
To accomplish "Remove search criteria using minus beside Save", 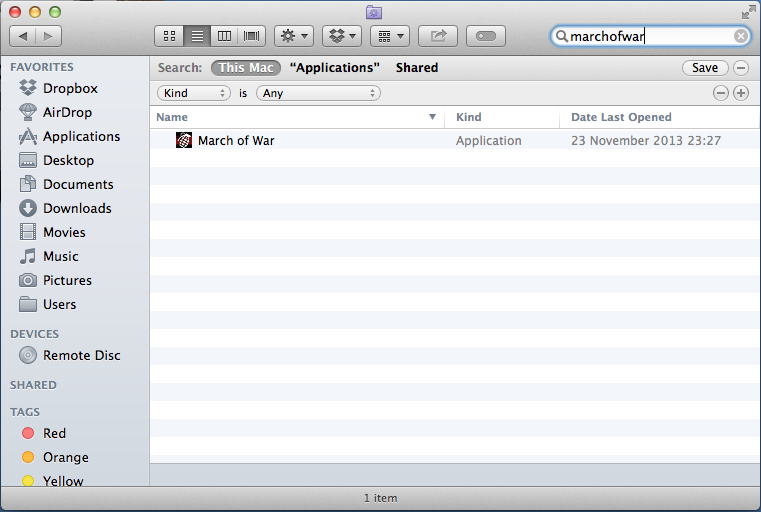I will [x=741, y=68].
